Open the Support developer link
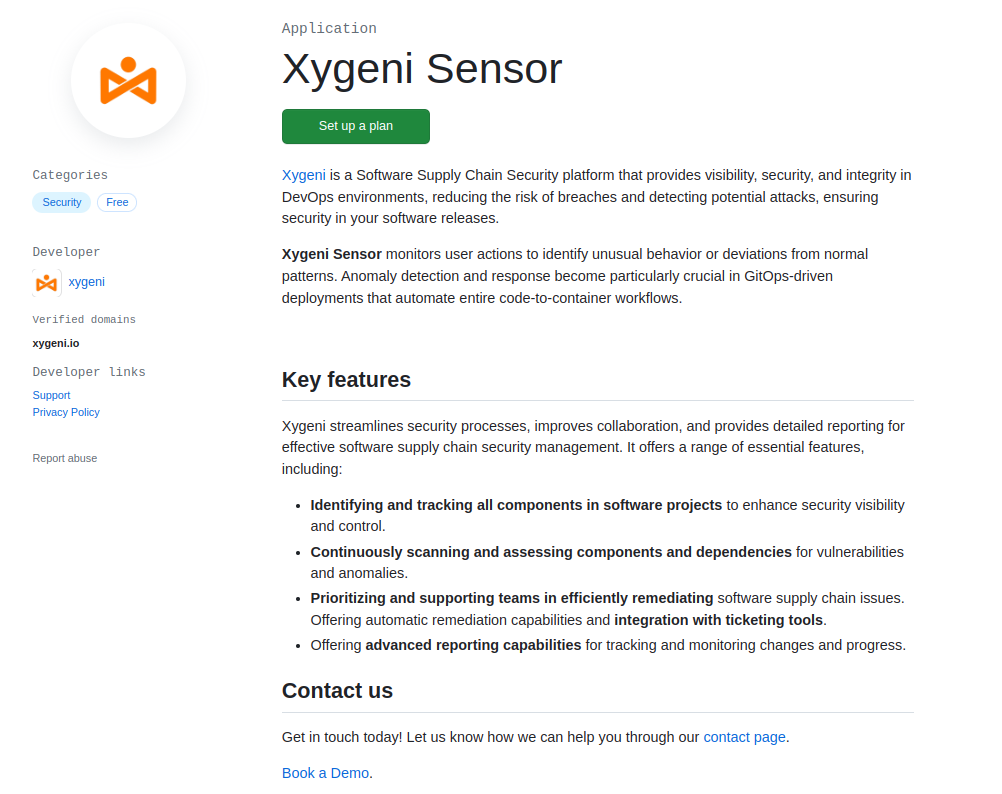This screenshot has width=1002, height=794. (51, 395)
